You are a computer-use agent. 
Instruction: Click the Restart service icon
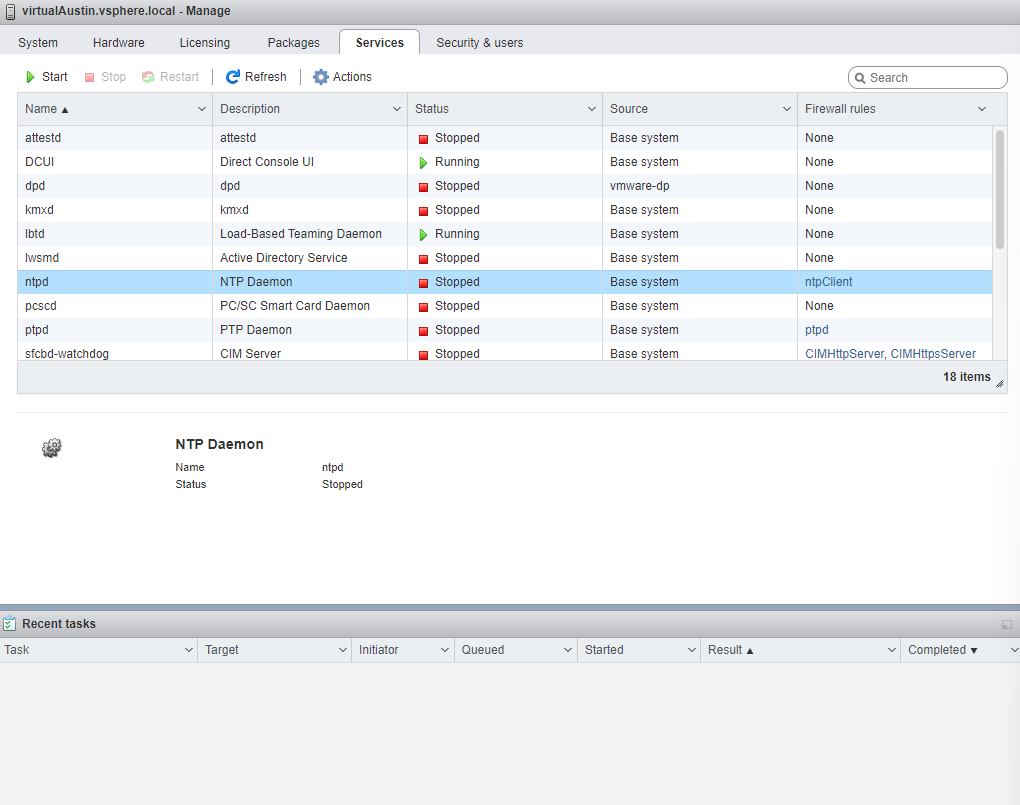(x=149, y=76)
